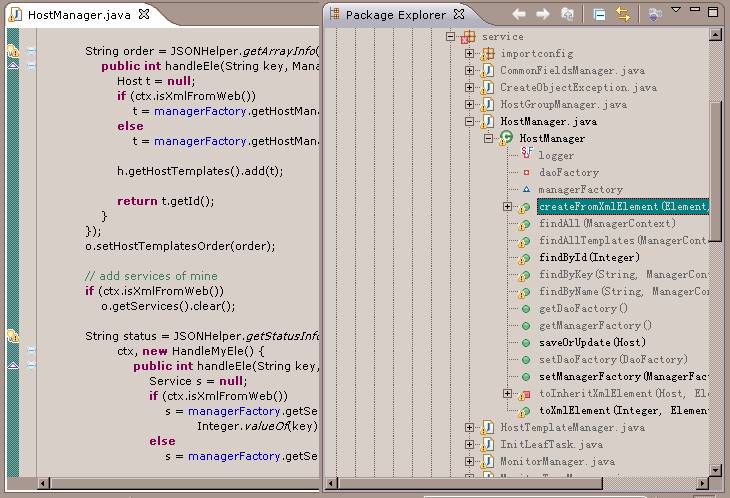The width and height of the screenshot is (730, 498).
Task: Click the CommonFieldsManager.java file icon
Action: click(x=487, y=71)
